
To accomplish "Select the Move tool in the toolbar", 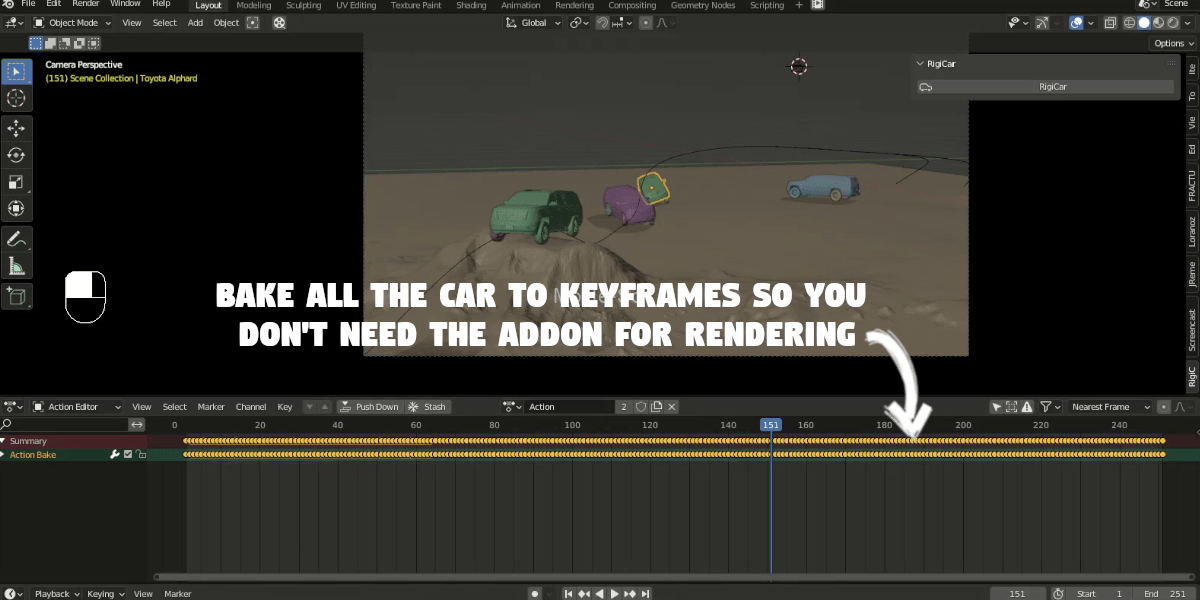I will pos(16,128).
